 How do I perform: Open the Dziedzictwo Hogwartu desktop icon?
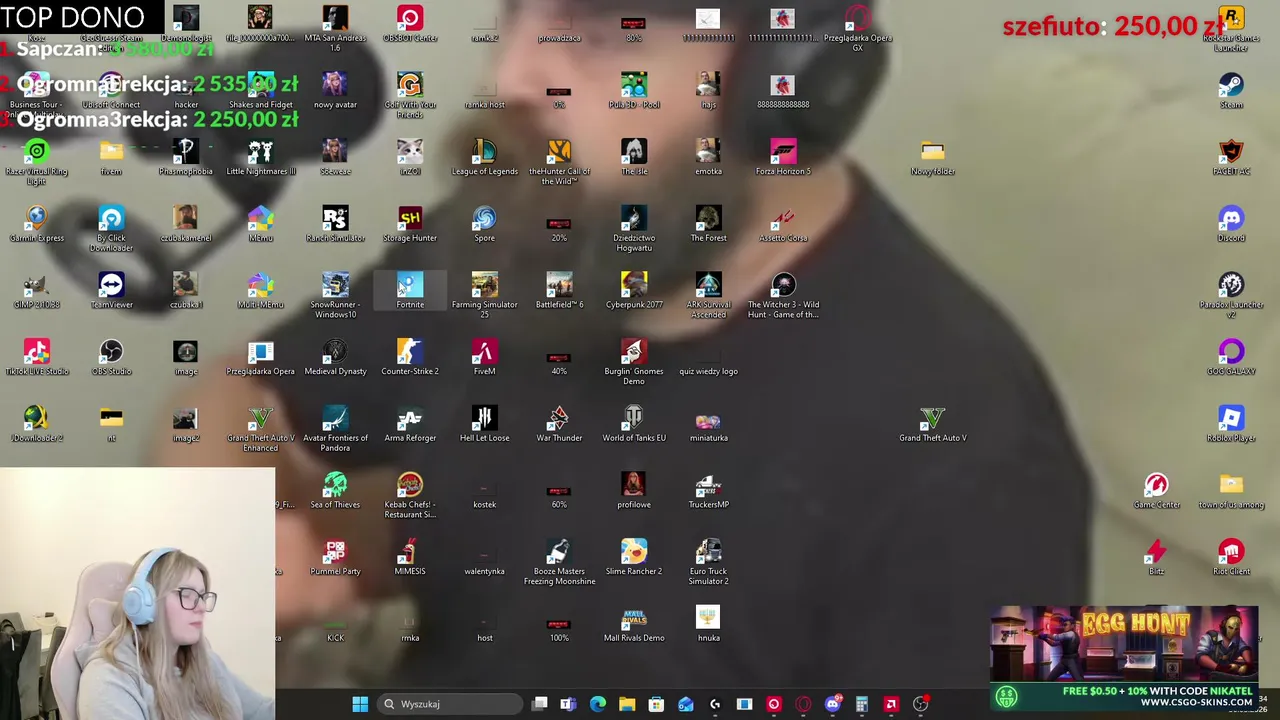point(634,227)
